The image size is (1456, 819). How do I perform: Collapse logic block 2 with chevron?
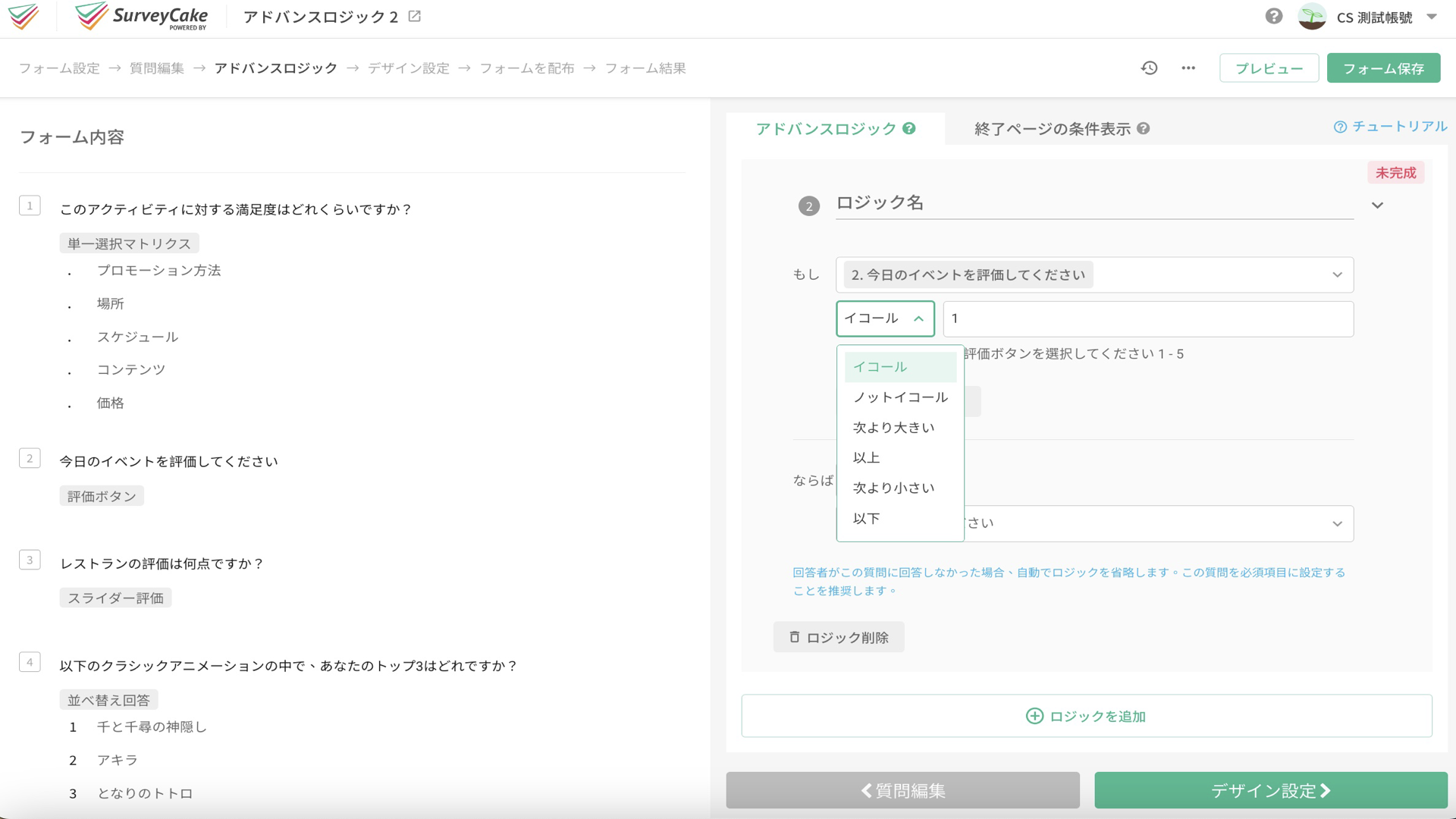1377,206
